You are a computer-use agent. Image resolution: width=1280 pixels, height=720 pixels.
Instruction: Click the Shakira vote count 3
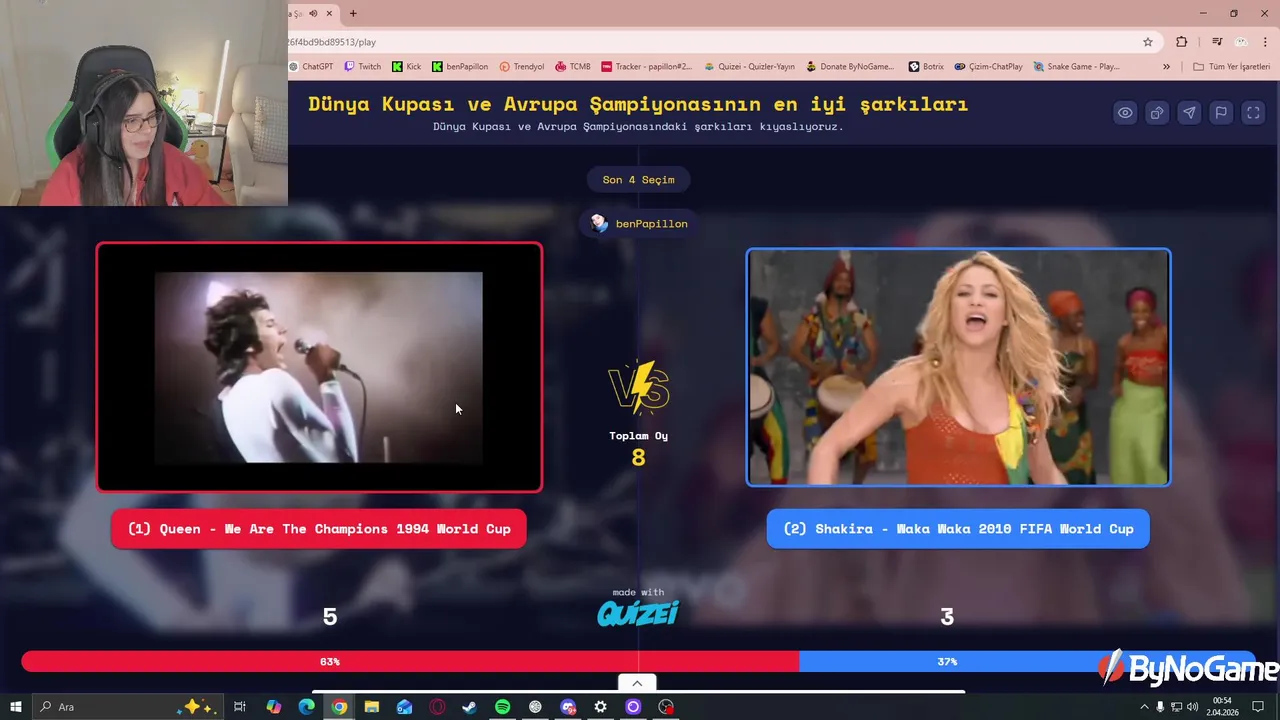tap(947, 617)
